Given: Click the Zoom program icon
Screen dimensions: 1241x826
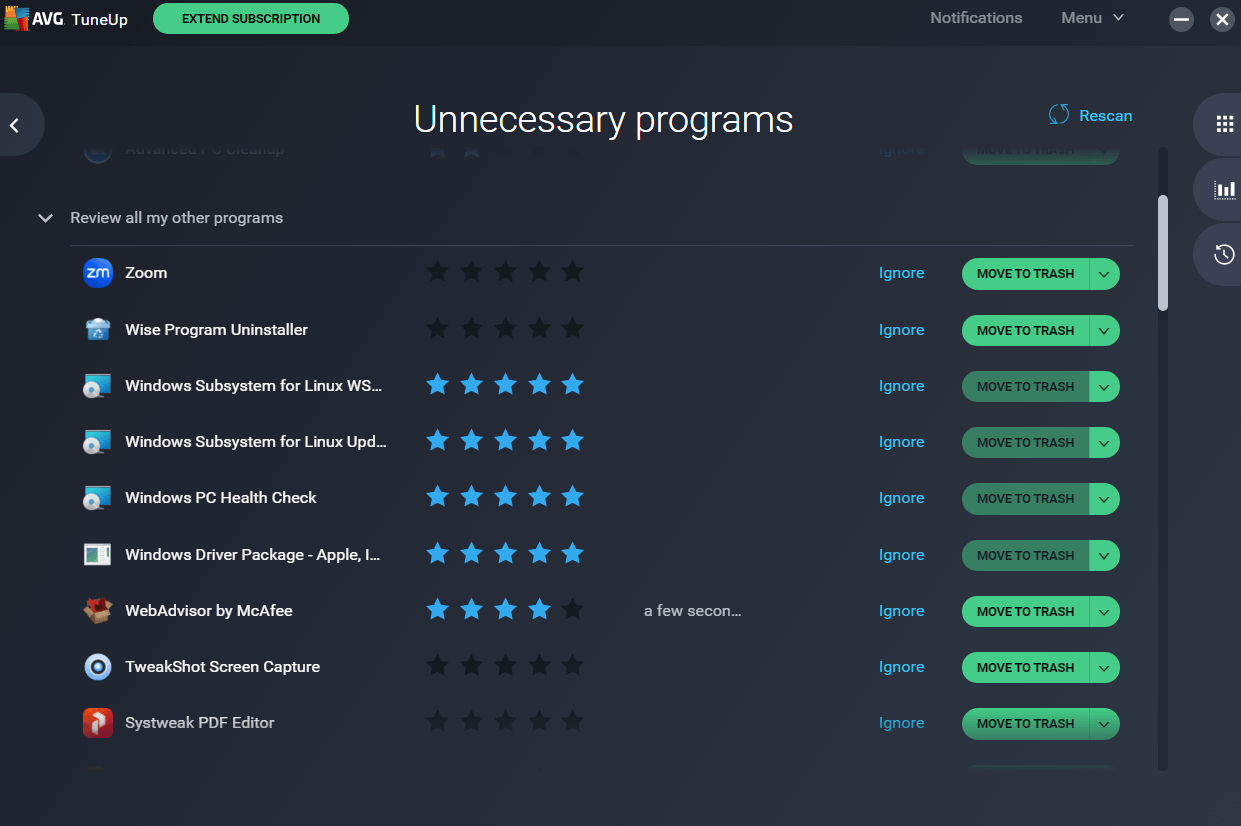Looking at the screenshot, I should 98,273.
